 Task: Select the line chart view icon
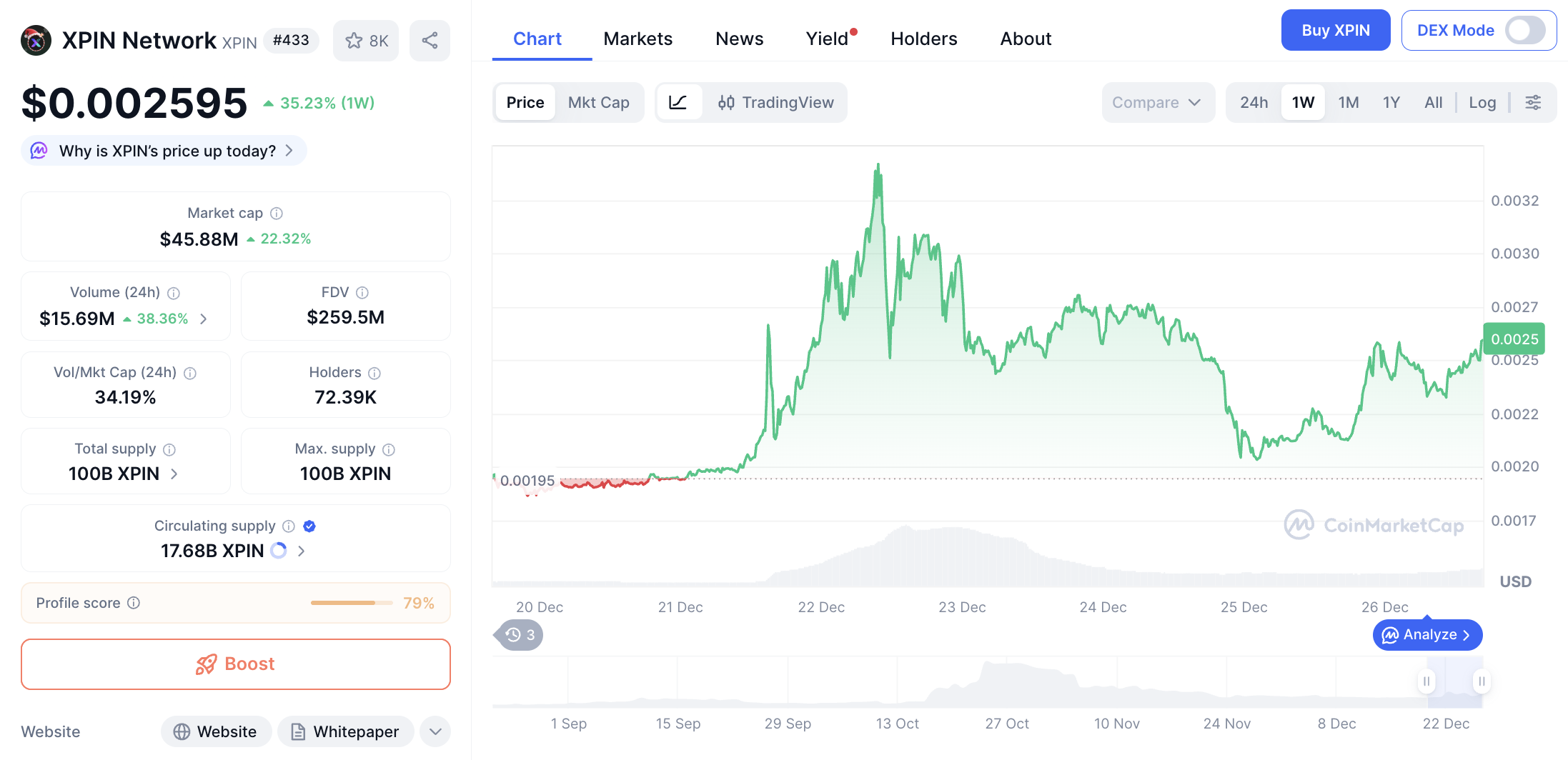[678, 102]
